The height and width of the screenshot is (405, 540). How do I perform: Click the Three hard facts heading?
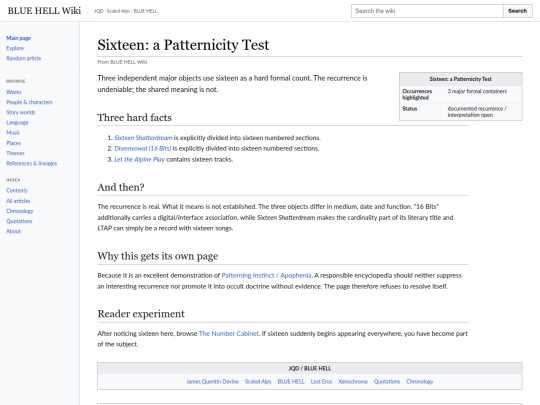(x=134, y=118)
